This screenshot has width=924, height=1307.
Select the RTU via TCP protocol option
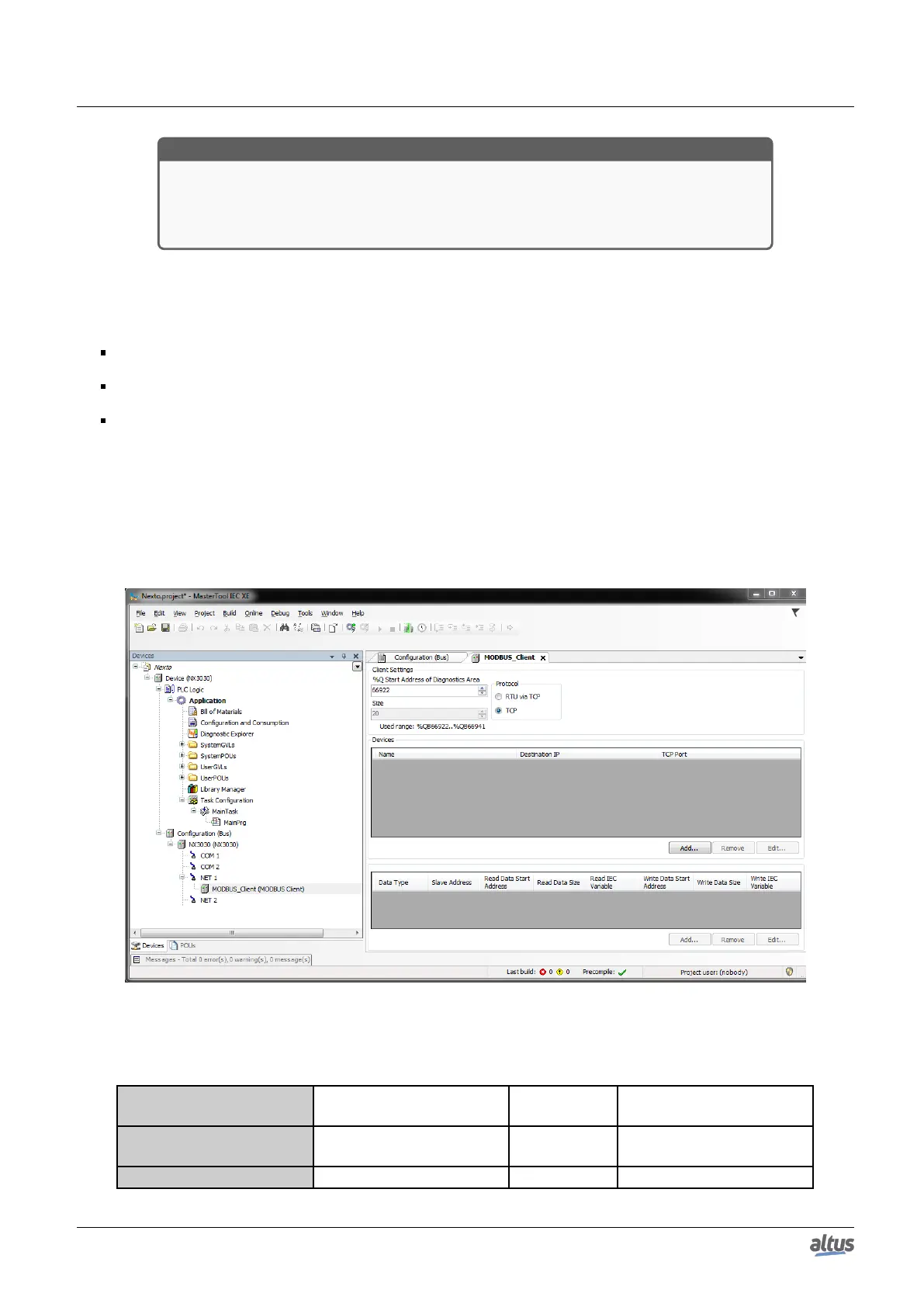(x=499, y=697)
